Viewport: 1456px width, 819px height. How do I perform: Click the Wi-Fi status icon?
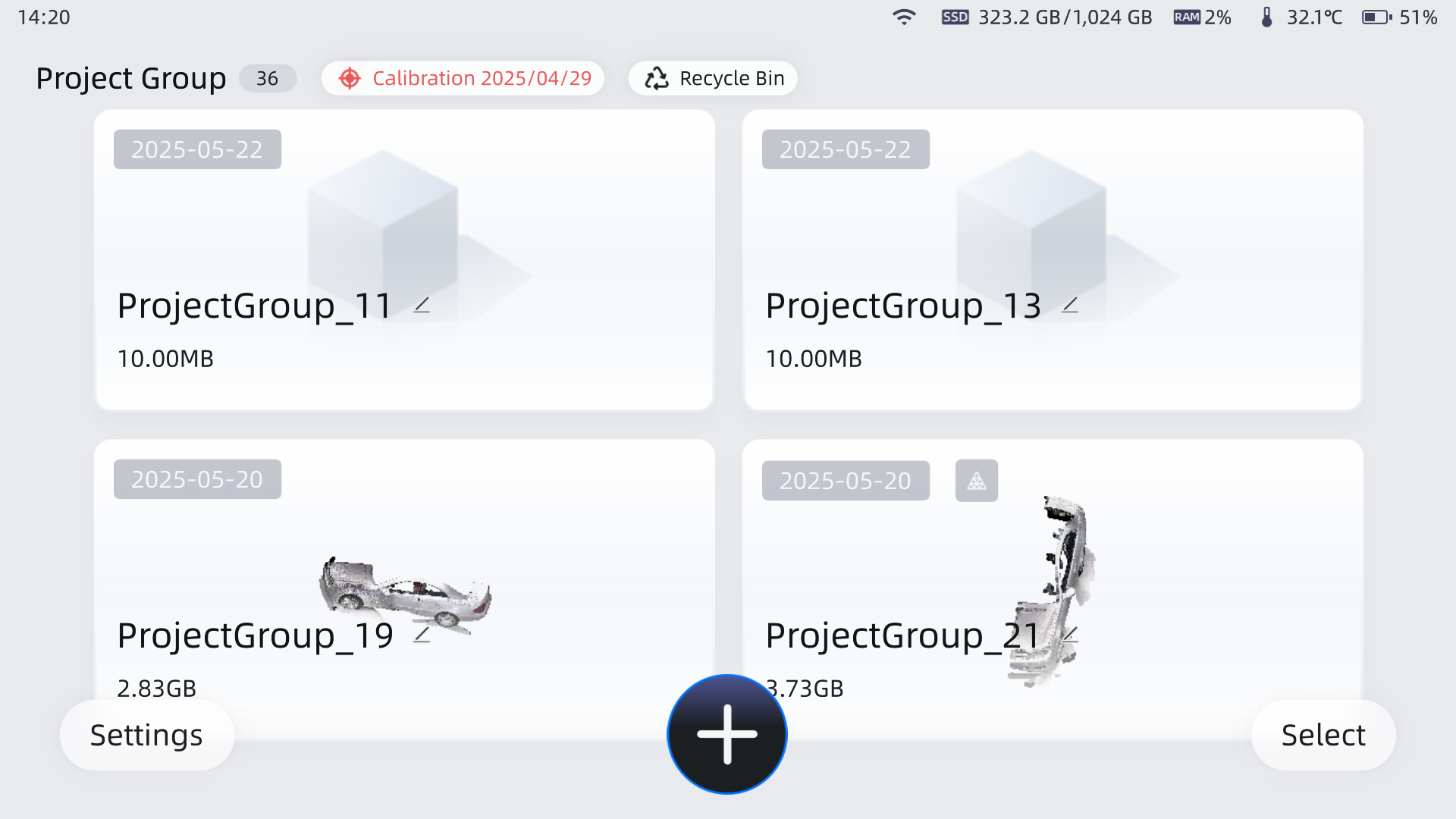904,17
